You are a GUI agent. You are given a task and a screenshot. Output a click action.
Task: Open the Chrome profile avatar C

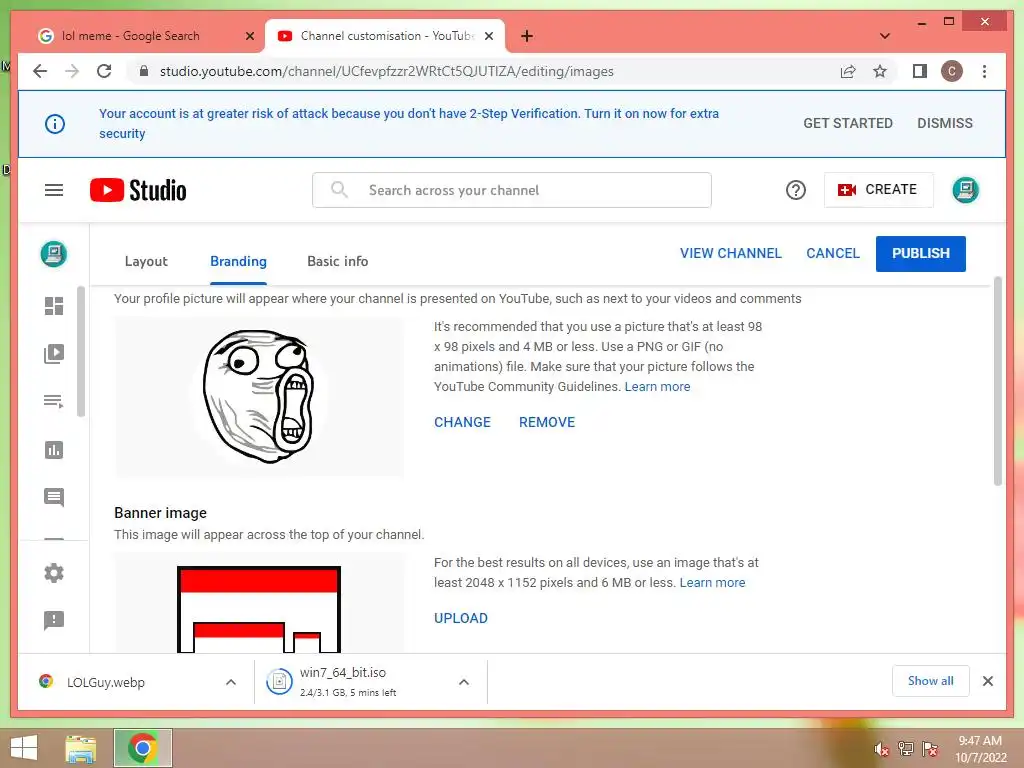tap(952, 71)
